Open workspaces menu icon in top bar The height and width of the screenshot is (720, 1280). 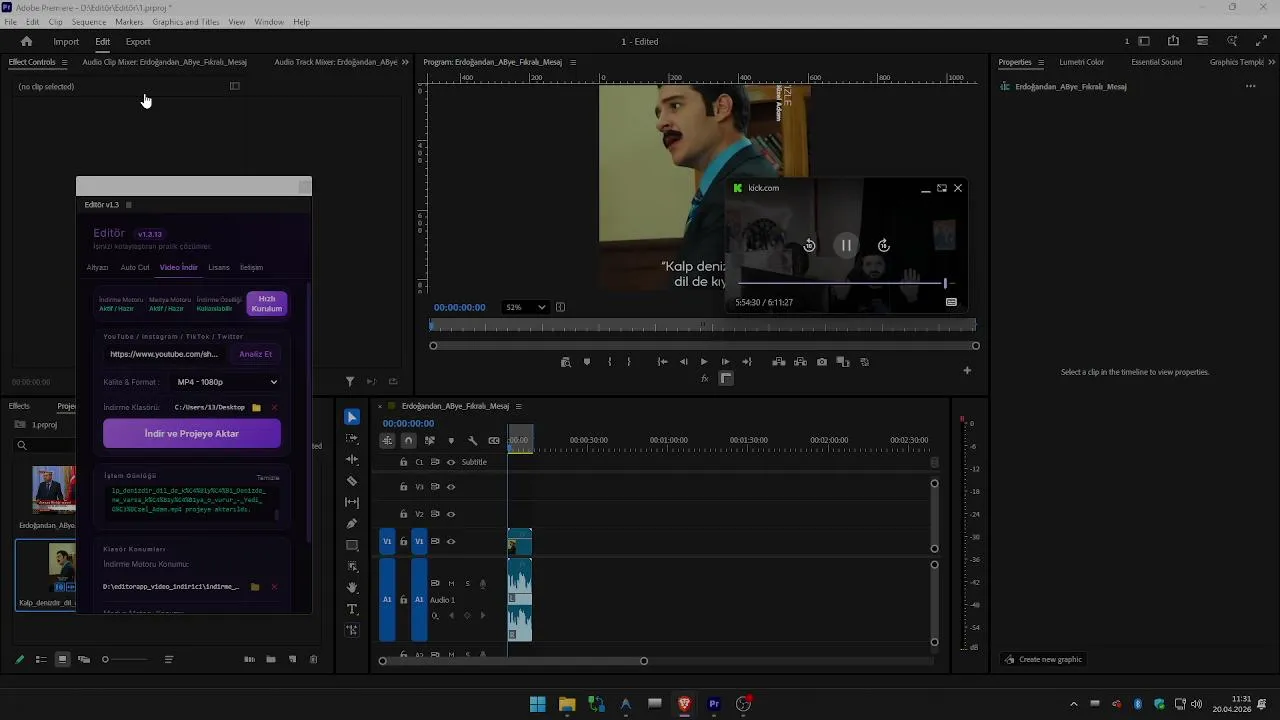tap(1144, 41)
